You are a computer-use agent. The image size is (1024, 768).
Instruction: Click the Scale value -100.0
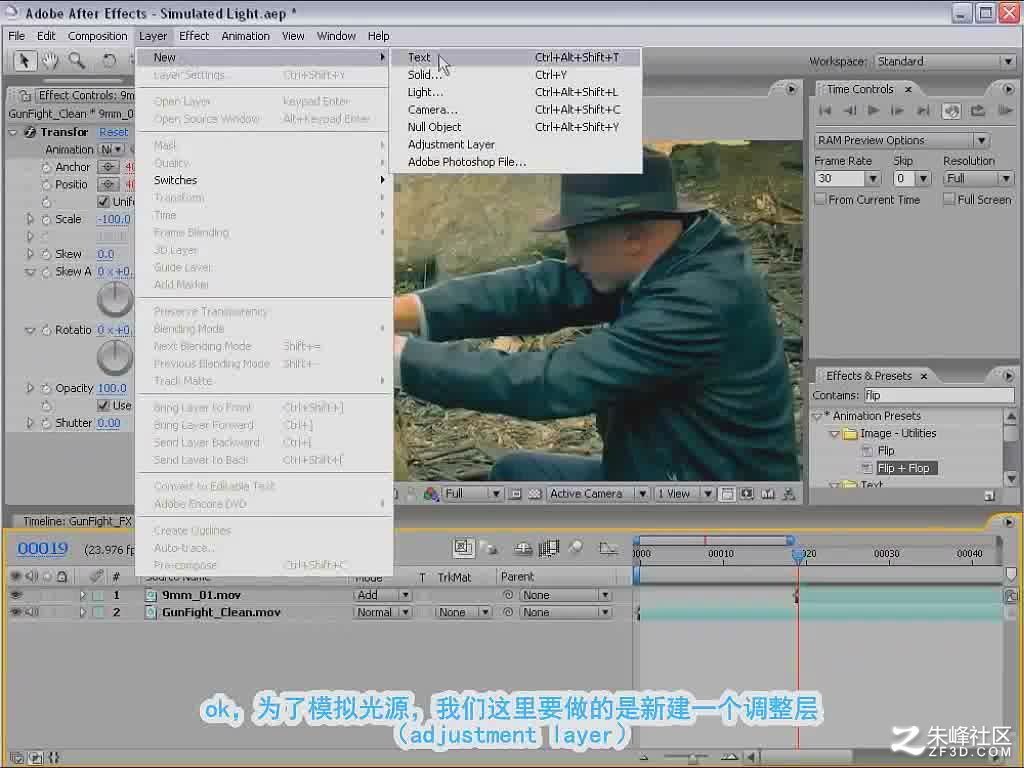coord(114,219)
